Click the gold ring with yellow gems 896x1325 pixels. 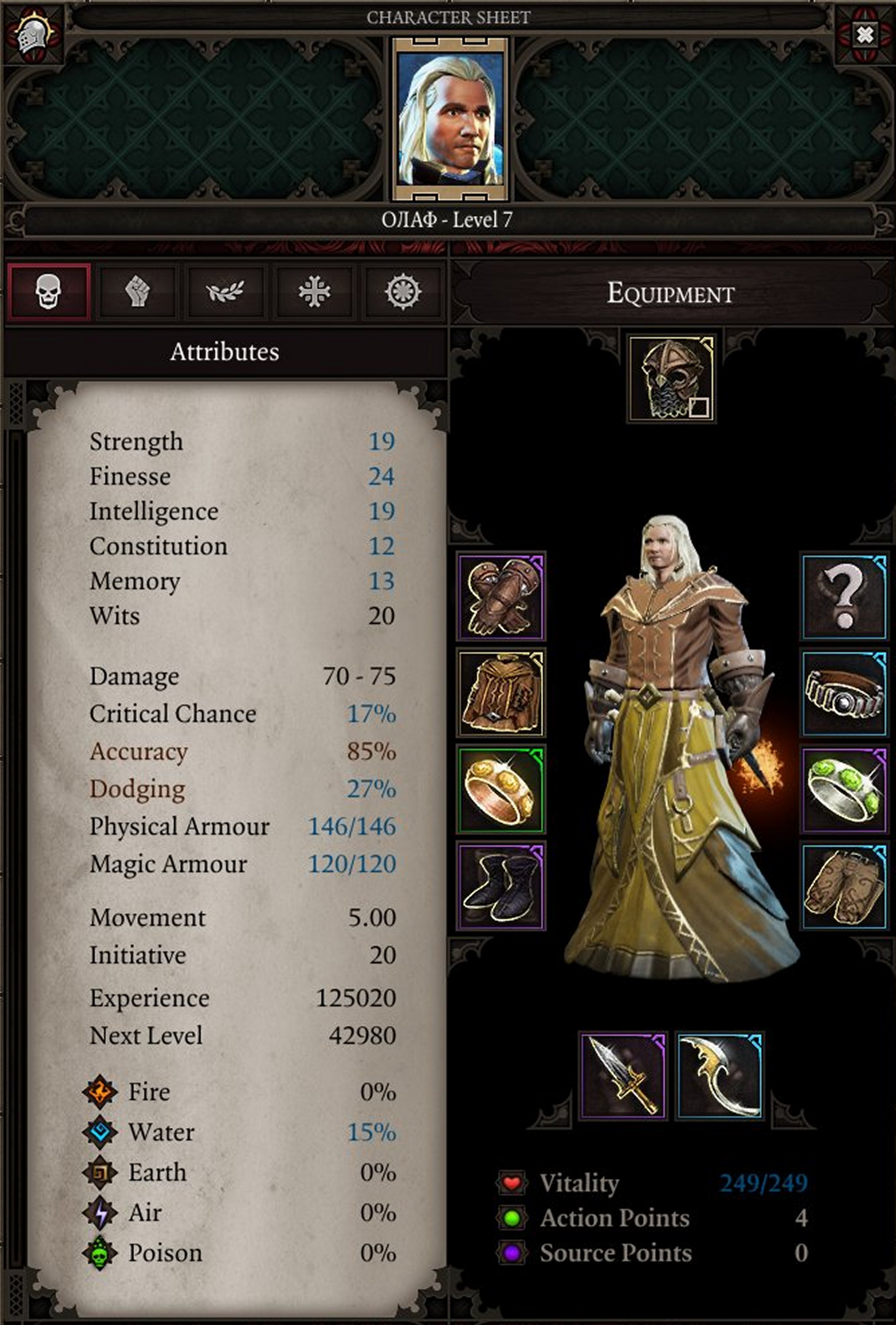501,789
